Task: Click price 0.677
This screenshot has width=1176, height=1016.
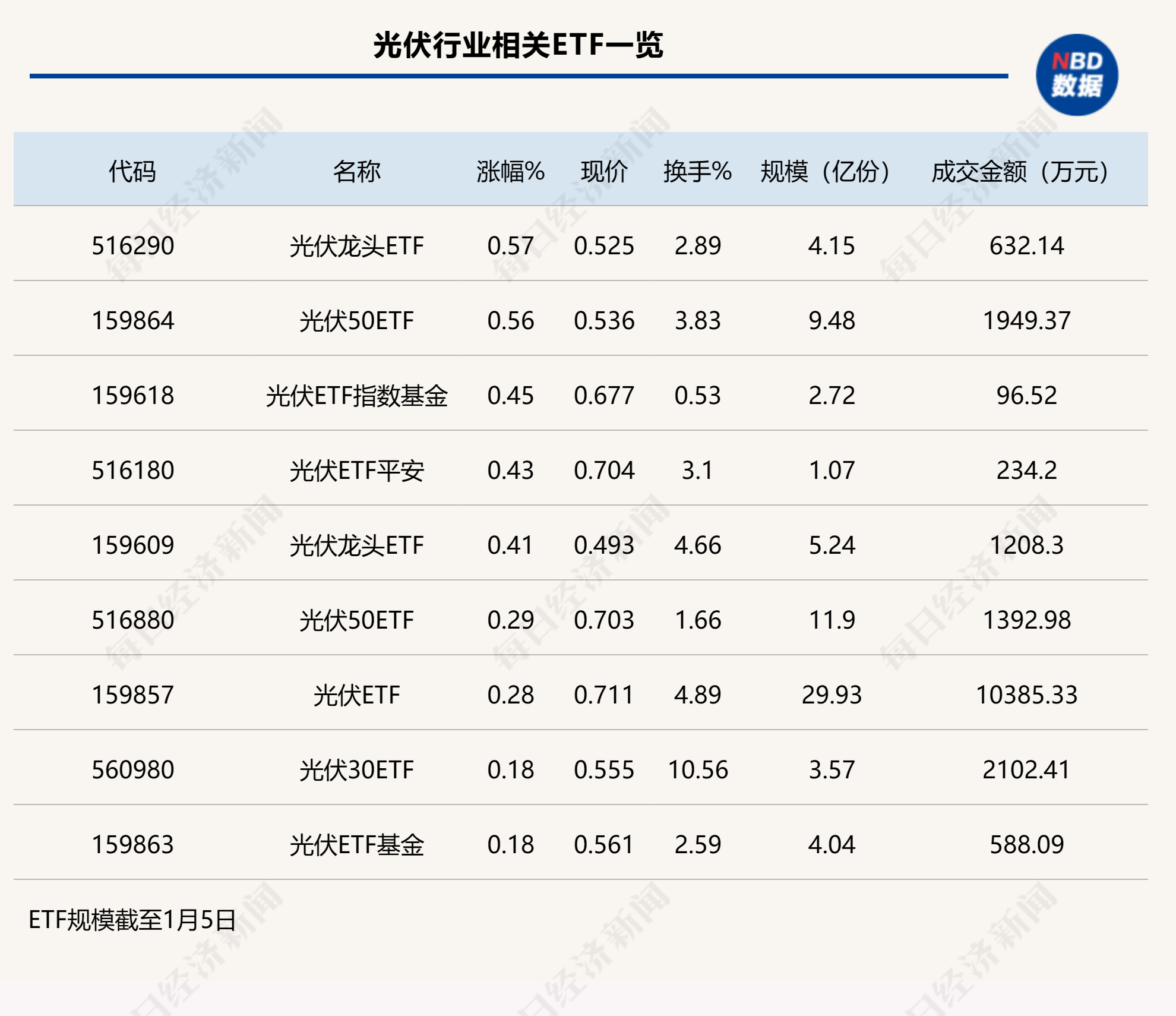Action: coord(604,396)
